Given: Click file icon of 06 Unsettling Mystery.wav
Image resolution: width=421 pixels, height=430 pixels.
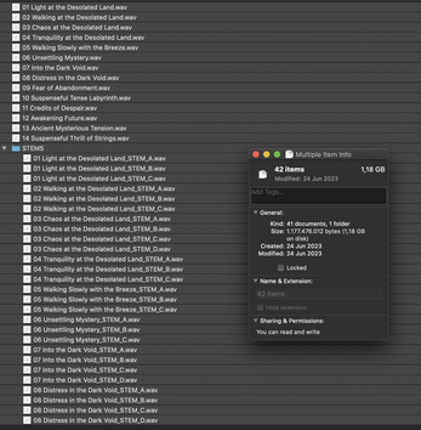Looking at the screenshot, I should point(16,58).
